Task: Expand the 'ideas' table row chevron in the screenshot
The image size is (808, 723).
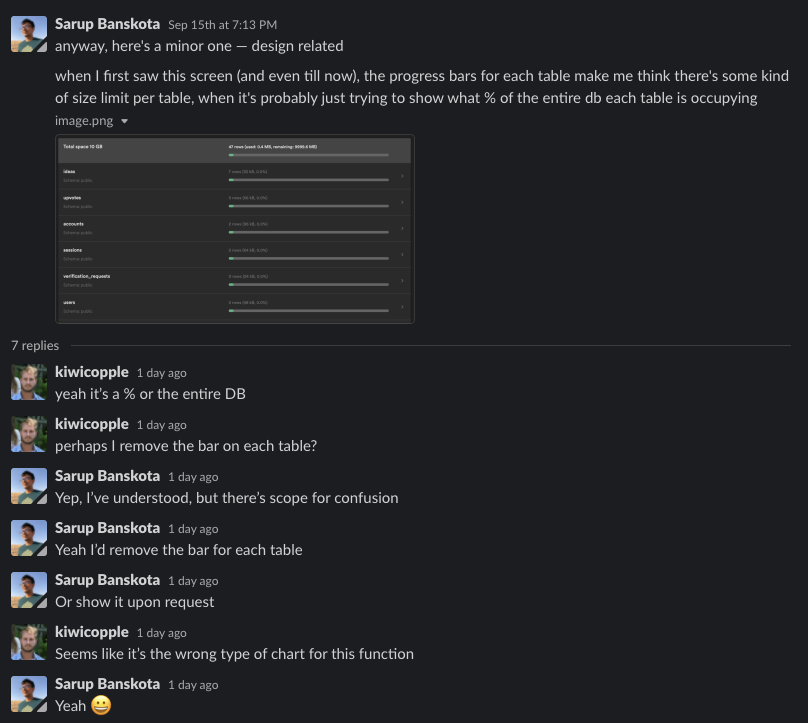Action: click(401, 177)
